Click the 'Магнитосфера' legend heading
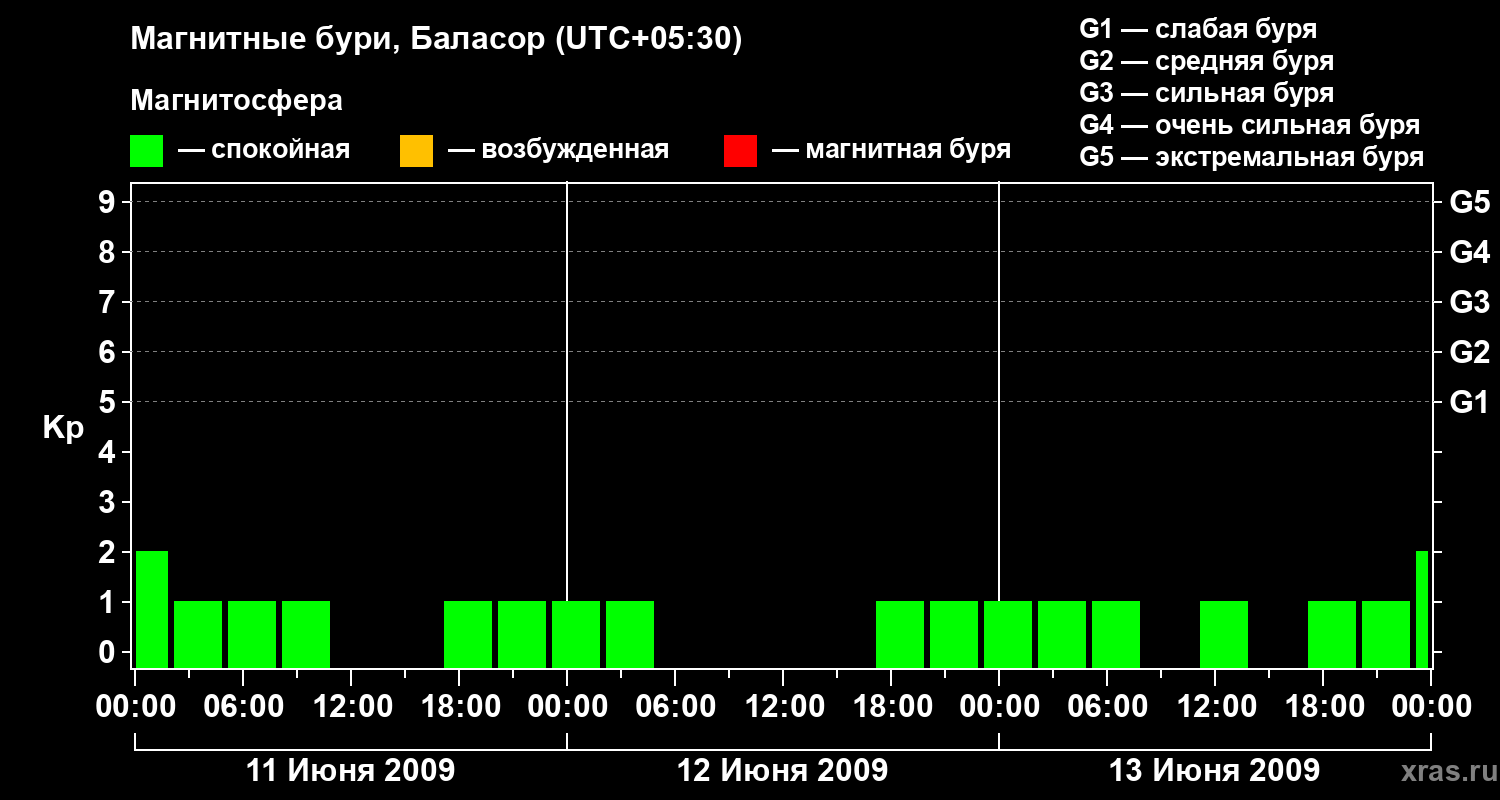This screenshot has width=1500, height=800. pos(236,101)
